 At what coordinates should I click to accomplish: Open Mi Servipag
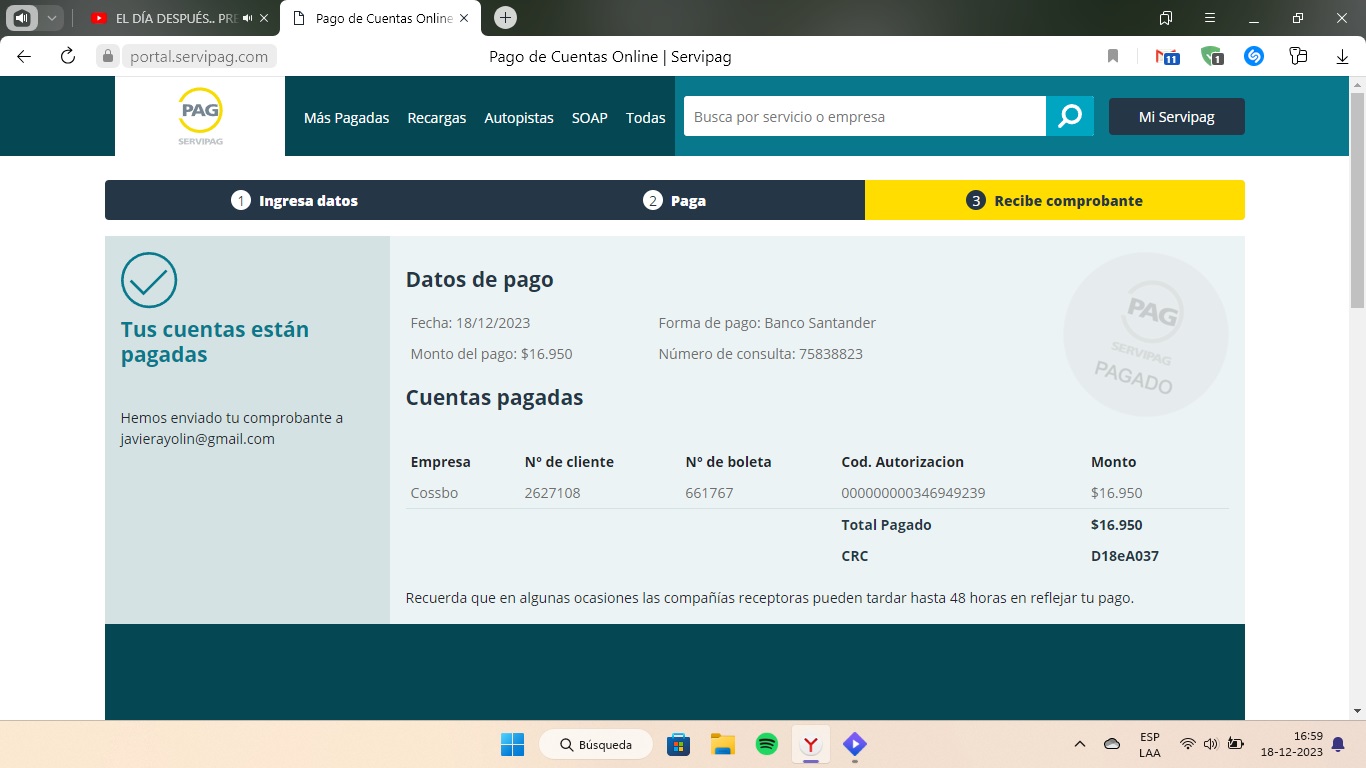tap(1176, 116)
